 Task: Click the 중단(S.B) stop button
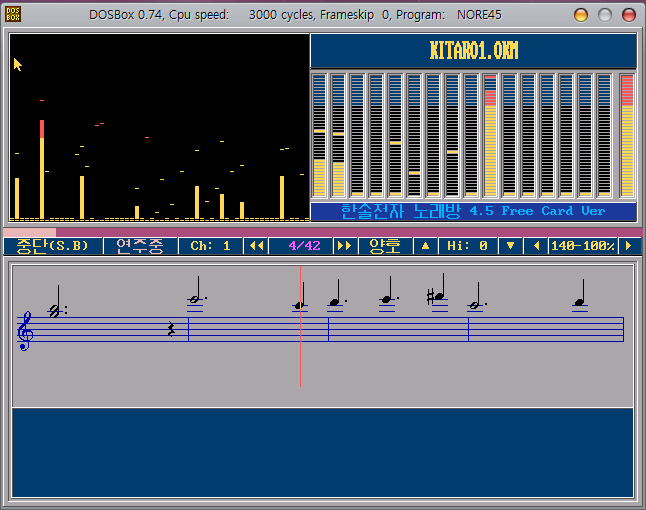click(53, 246)
